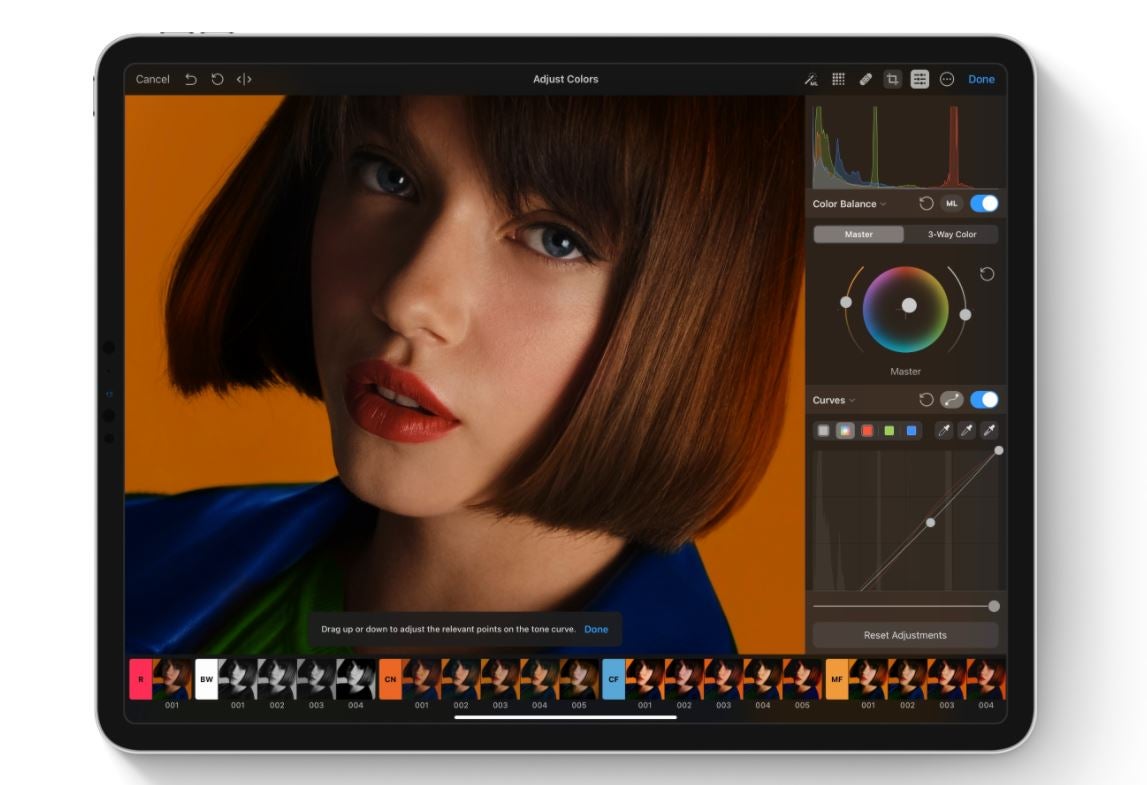The width and height of the screenshot is (1147, 785).
Task: Tap the Revert circular arrow icon
Action: tap(217, 79)
